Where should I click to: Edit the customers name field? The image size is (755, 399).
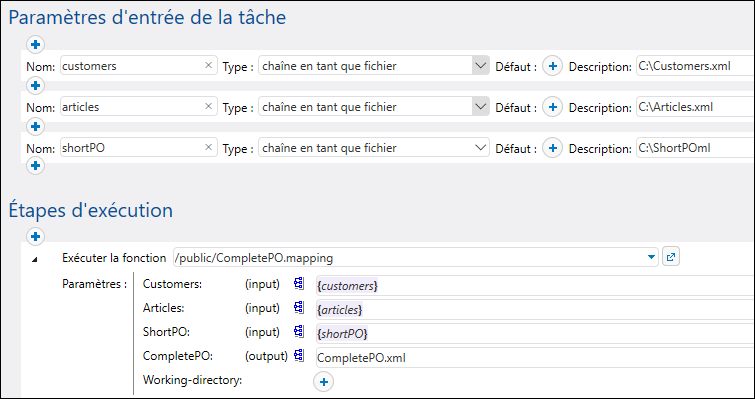[x=139, y=66]
